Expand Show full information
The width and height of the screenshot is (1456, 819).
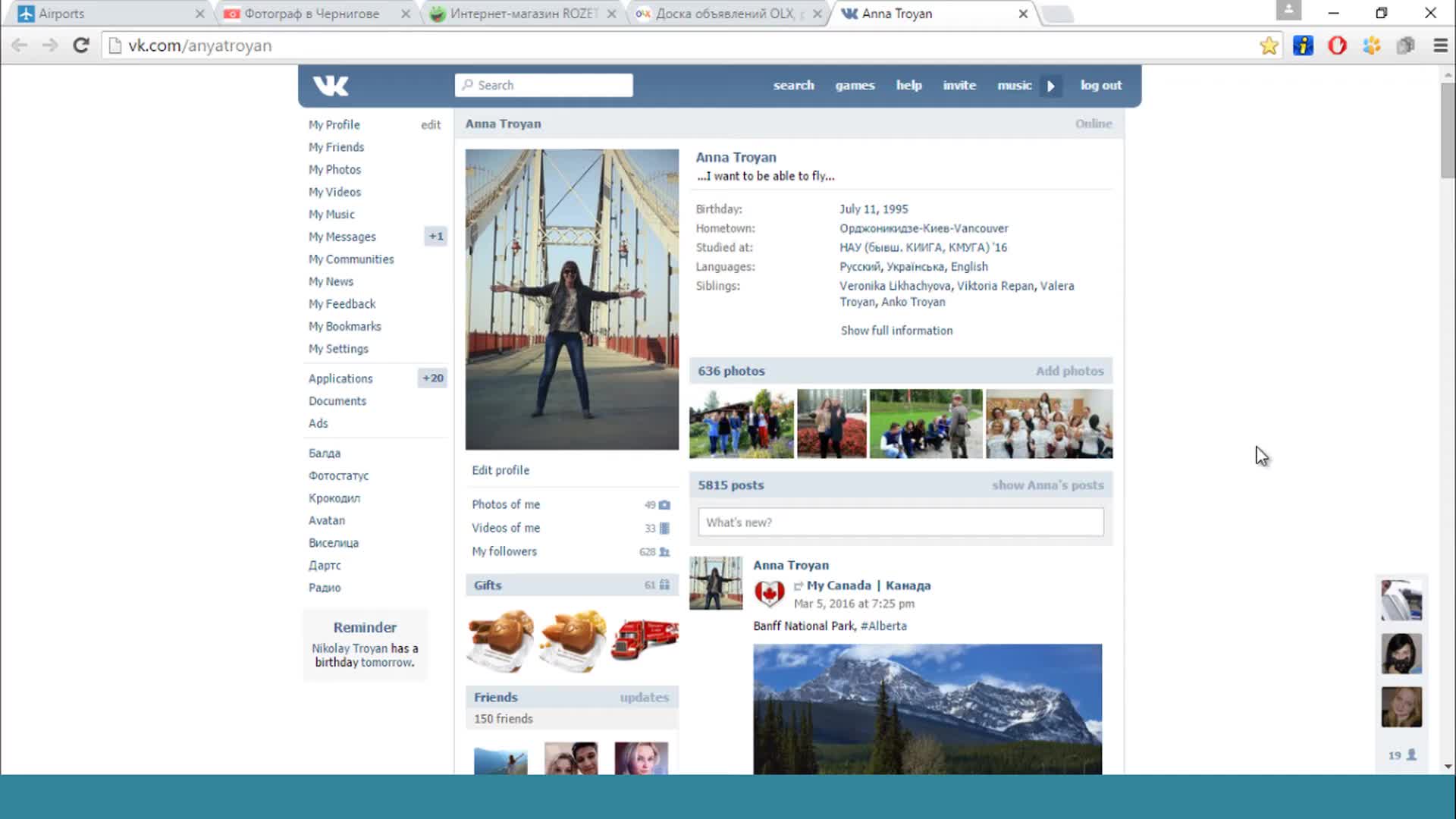896,331
